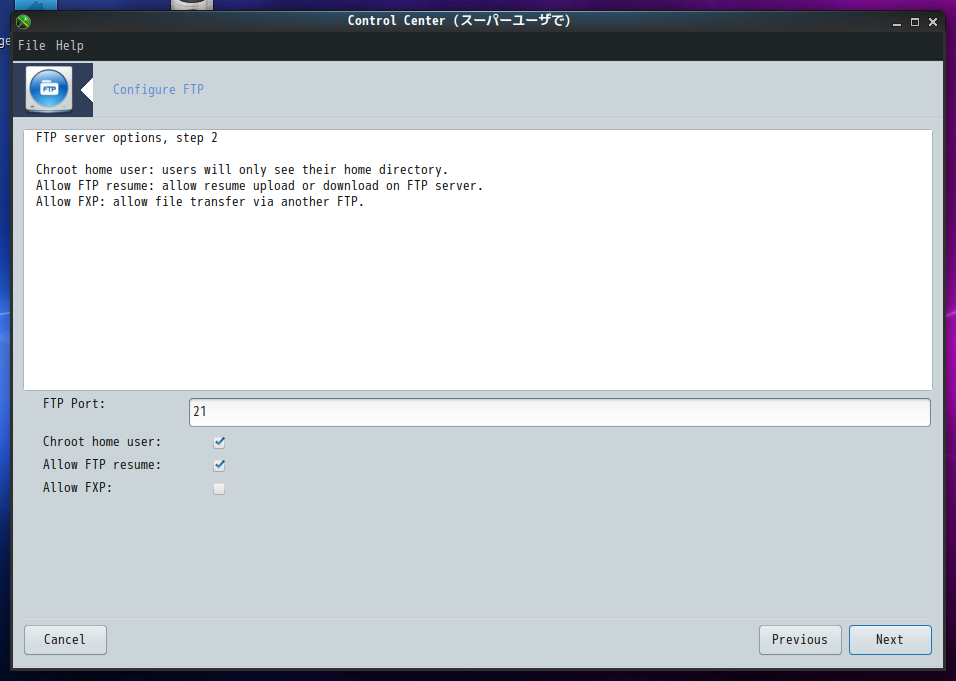Enable the Allow FXP checkbox

pyautogui.click(x=219, y=488)
